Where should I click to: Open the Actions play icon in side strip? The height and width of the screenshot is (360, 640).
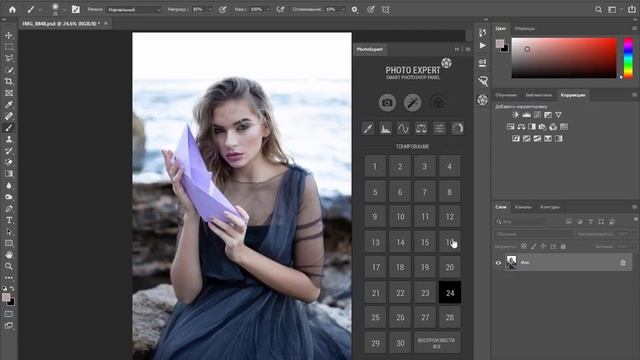482,45
